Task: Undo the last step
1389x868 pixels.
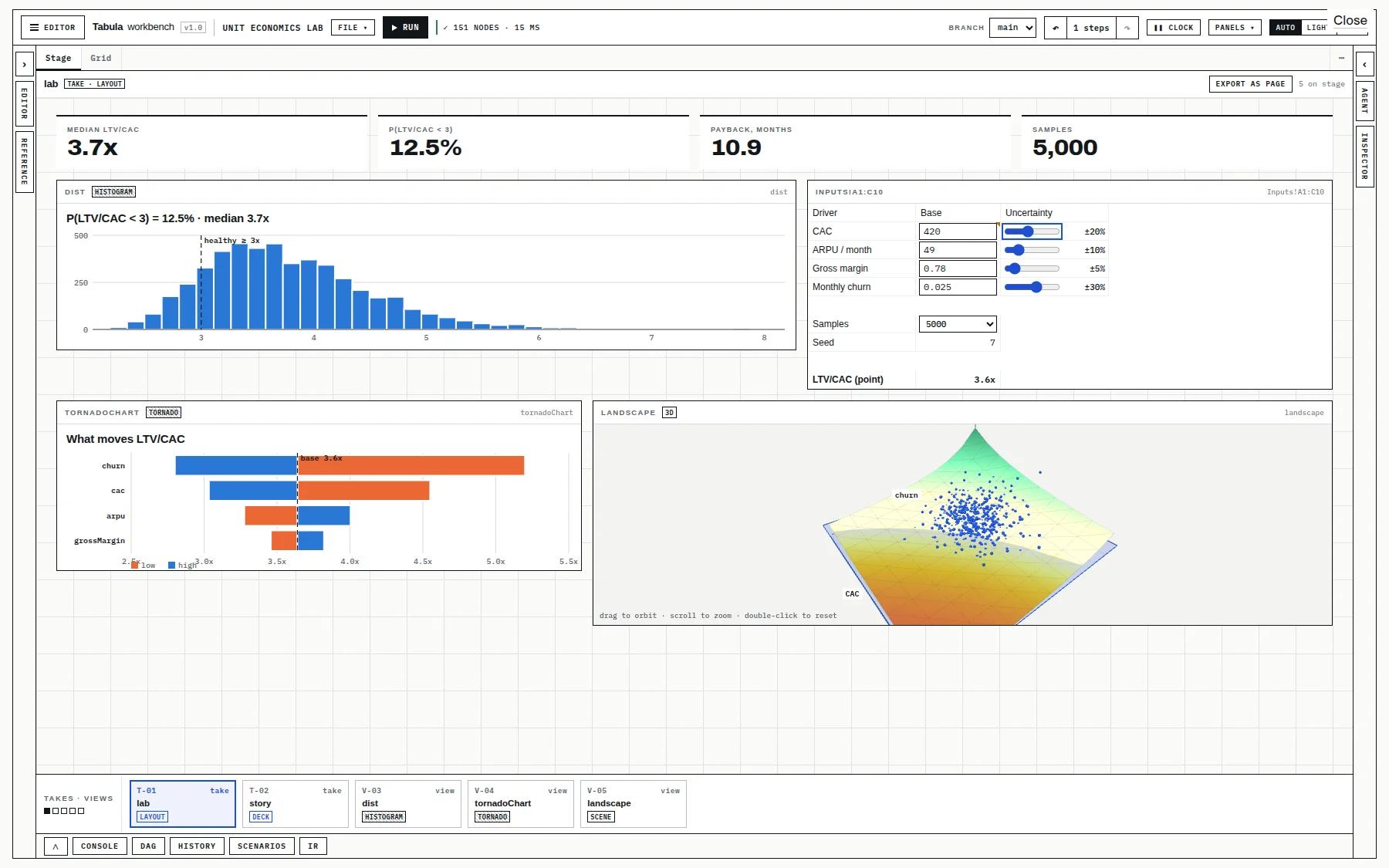Action: click(x=1056, y=28)
